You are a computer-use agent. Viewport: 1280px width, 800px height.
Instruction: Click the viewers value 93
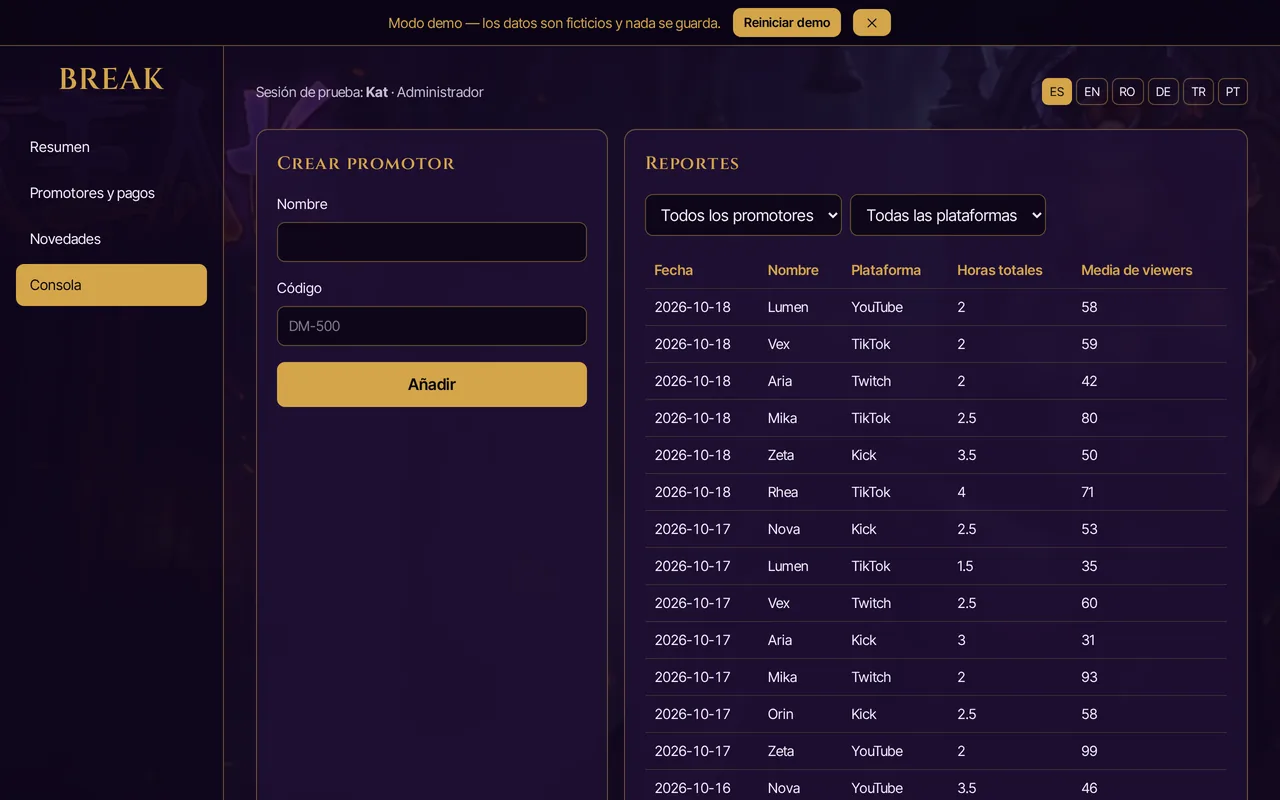(x=1090, y=677)
